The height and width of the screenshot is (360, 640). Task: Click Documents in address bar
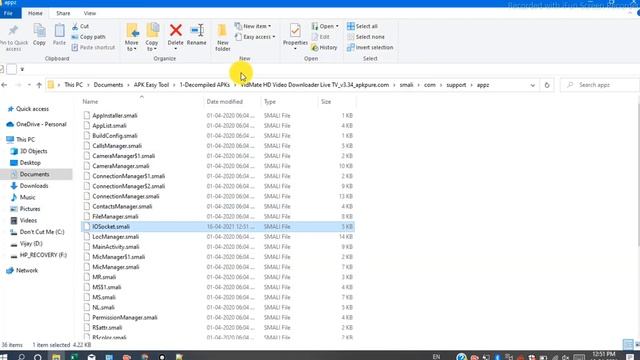tap(108, 85)
